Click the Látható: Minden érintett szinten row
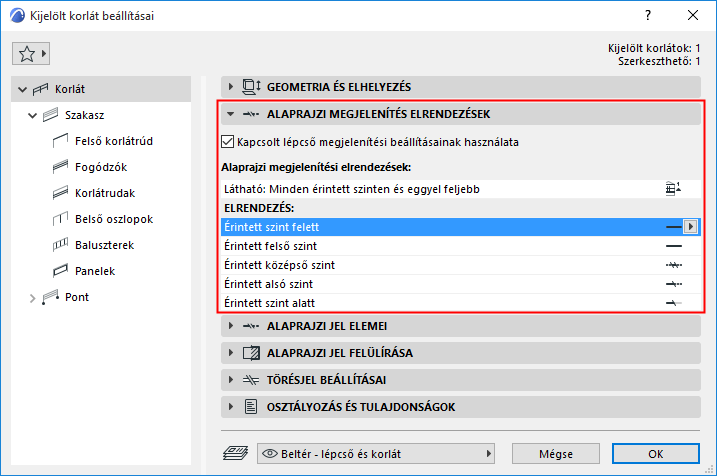Viewport: 717px width, 476px height. point(460,189)
